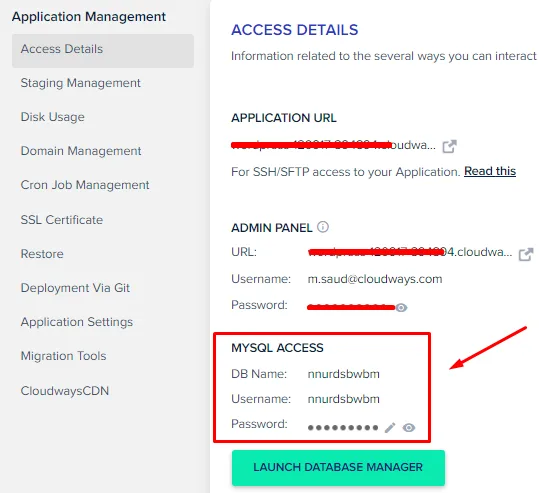
Task: Go to Application Settings
Action: coord(77,322)
